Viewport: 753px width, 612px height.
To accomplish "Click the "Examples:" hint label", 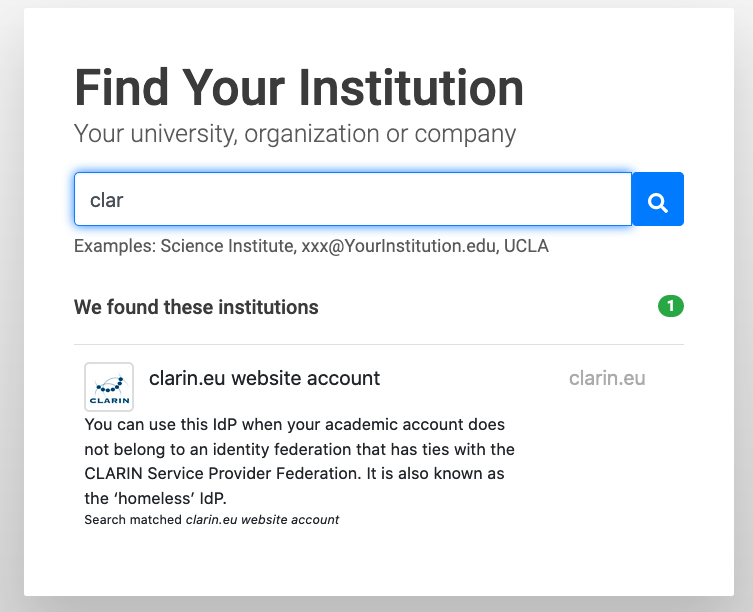I will pos(115,246).
